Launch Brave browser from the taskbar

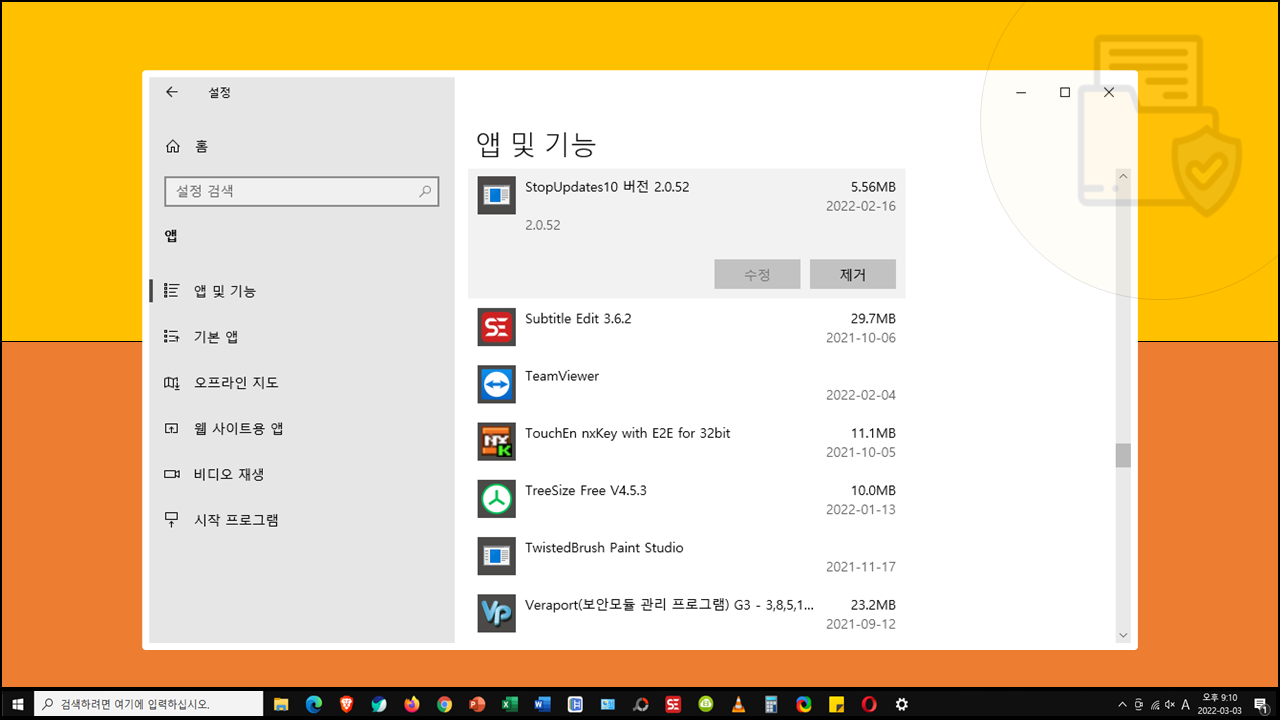(x=346, y=704)
